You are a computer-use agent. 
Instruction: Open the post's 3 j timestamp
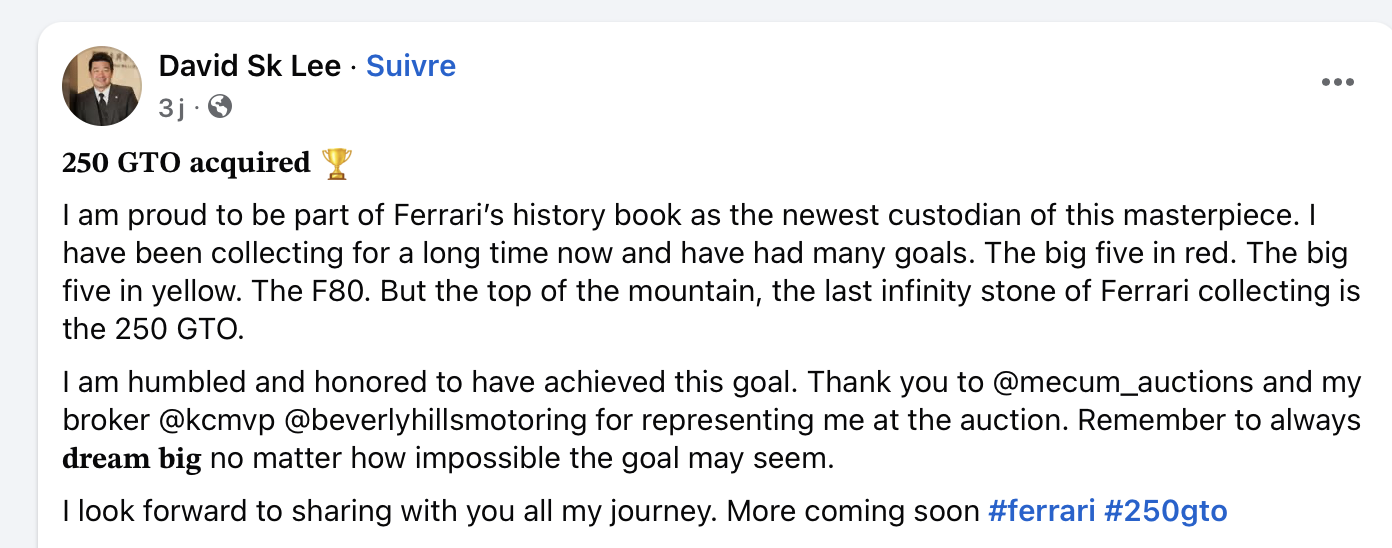coord(172,107)
